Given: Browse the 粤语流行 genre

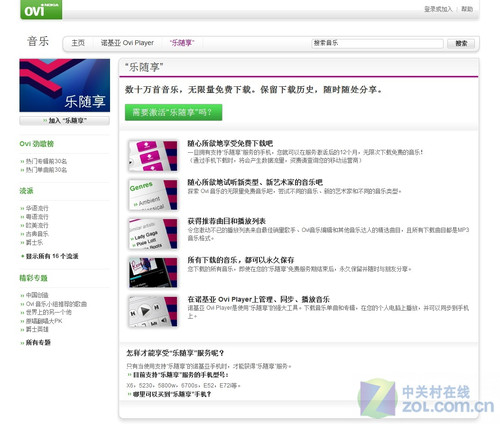Looking at the screenshot, I should [x=37, y=217].
